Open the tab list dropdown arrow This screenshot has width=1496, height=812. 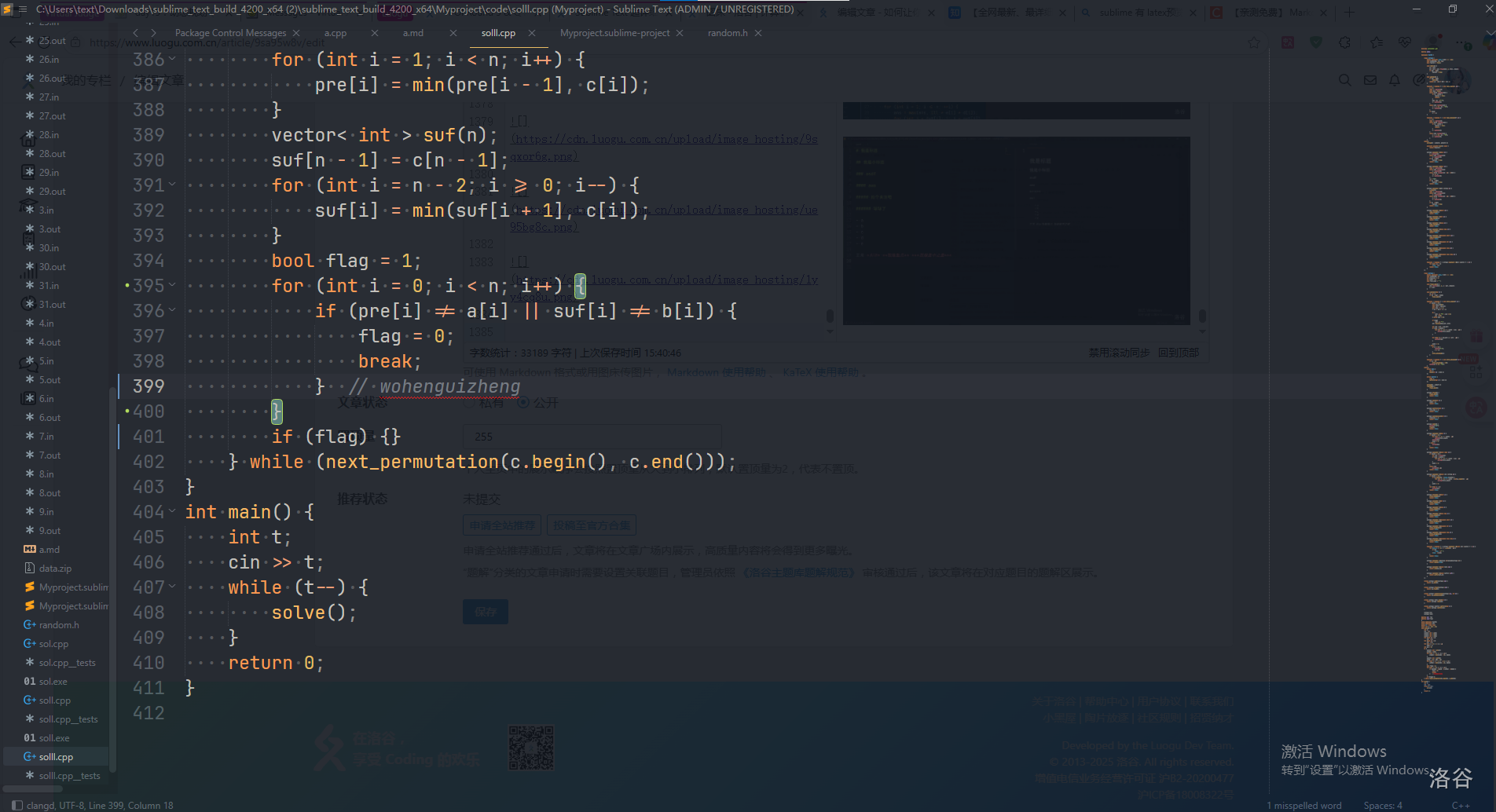[x=1489, y=33]
